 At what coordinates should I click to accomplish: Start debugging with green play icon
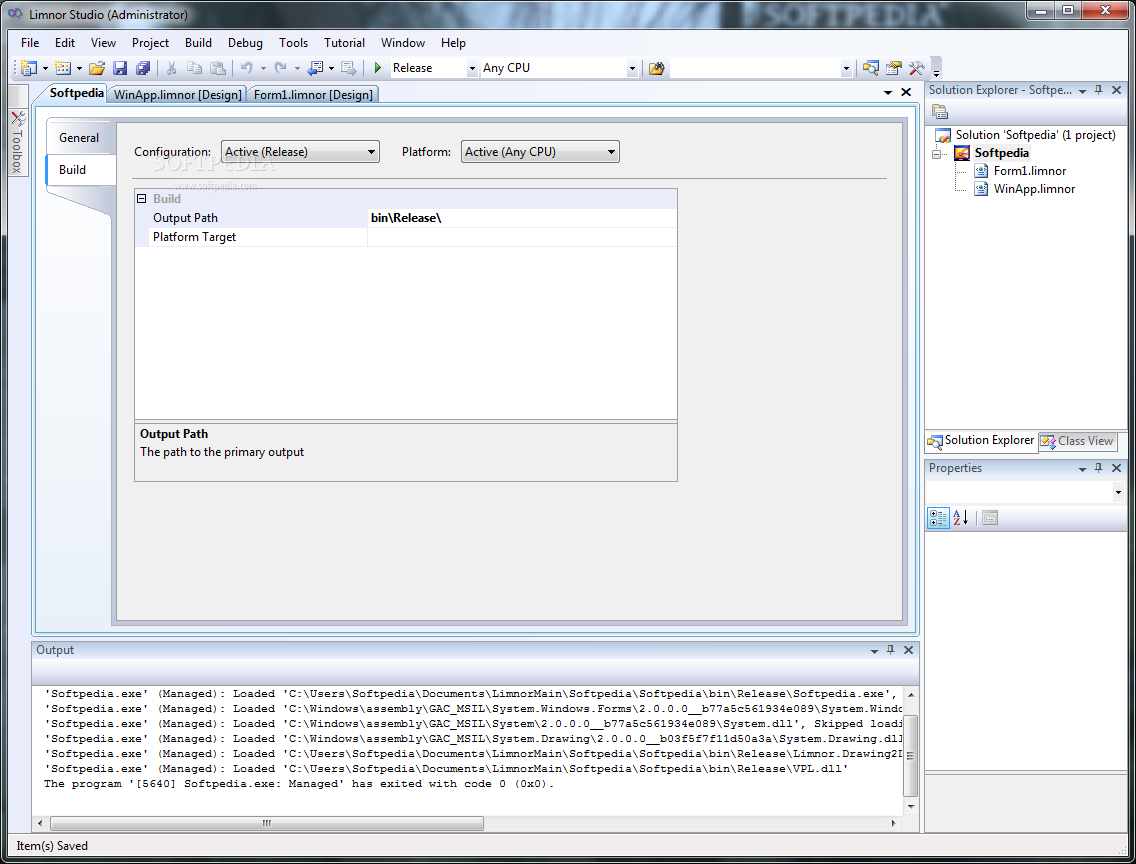pos(377,68)
